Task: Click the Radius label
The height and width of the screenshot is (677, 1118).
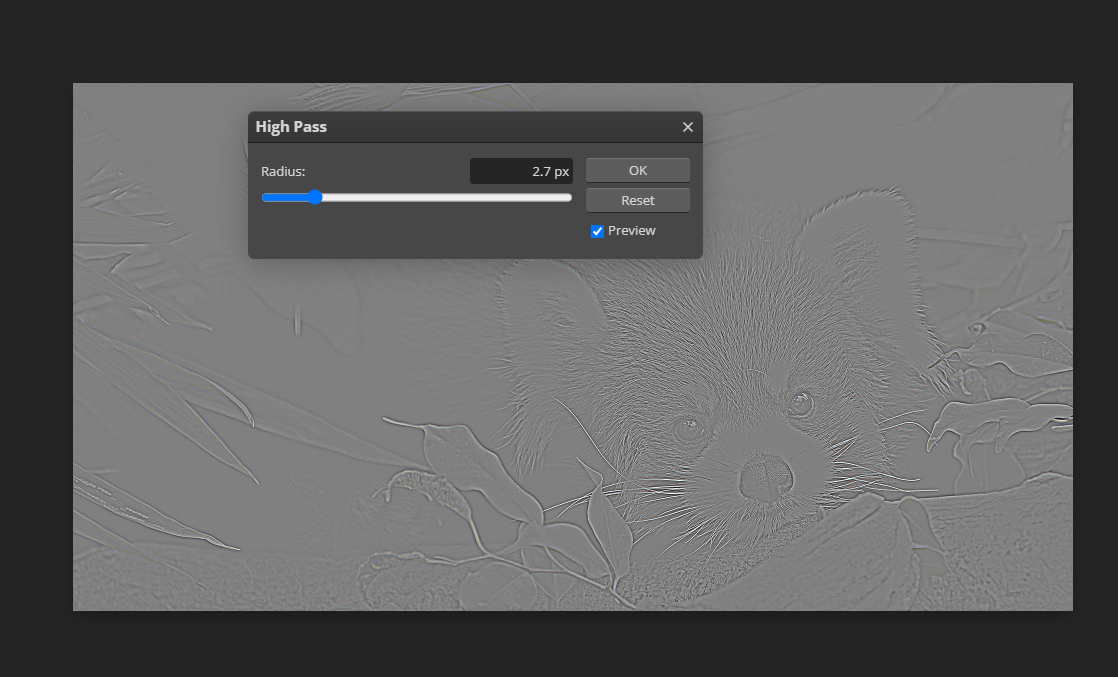Action: click(283, 171)
